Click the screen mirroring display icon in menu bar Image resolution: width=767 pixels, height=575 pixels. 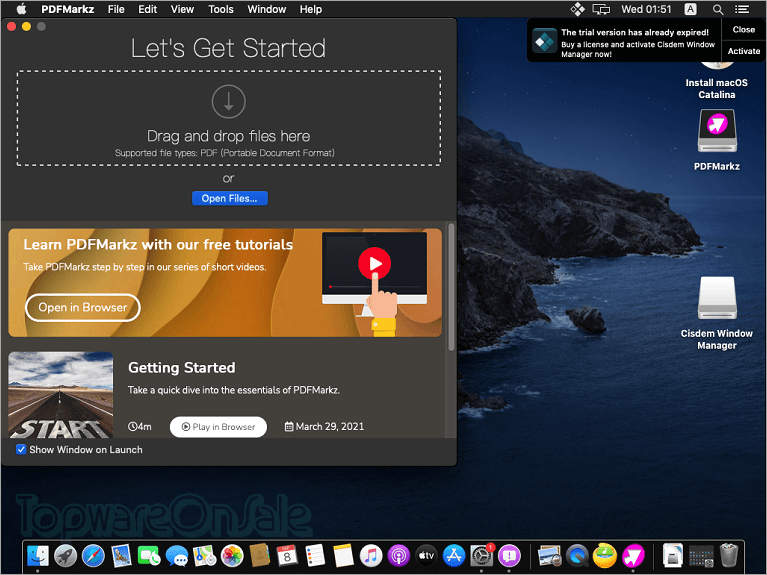[x=601, y=9]
